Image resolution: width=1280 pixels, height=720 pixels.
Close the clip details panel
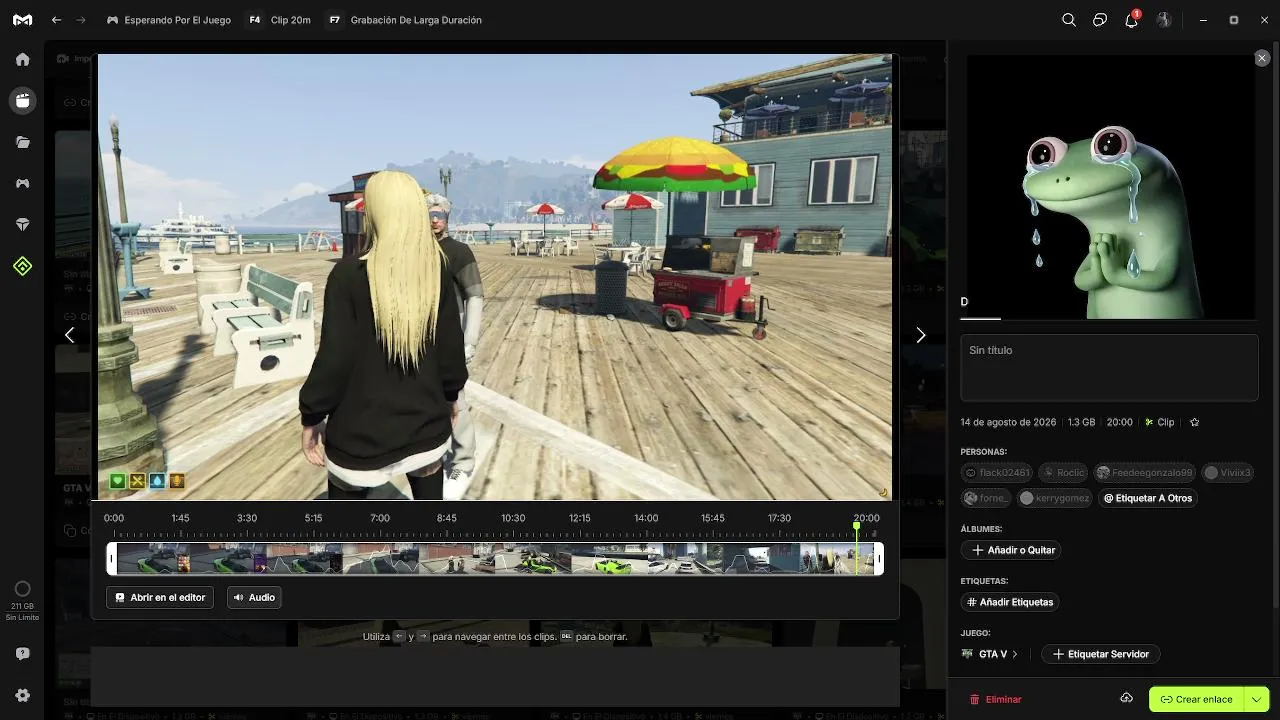coord(1262,59)
